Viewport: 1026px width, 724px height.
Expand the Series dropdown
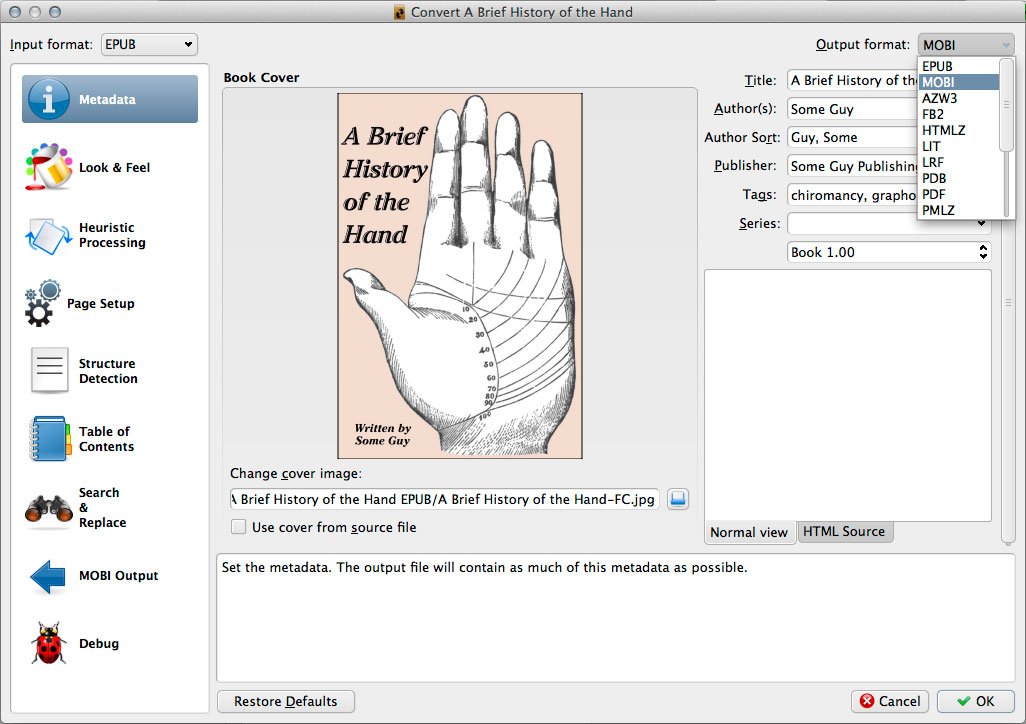click(x=980, y=223)
